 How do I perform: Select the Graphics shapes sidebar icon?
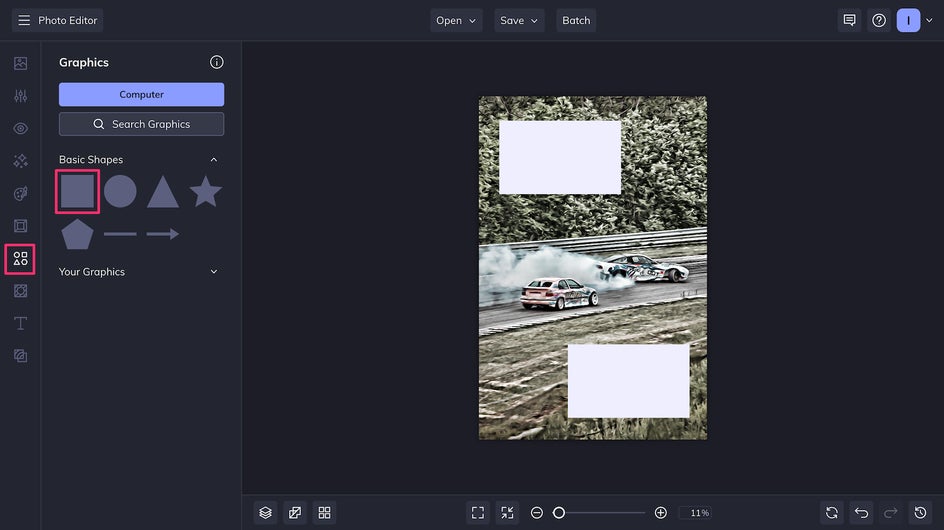click(20, 259)
